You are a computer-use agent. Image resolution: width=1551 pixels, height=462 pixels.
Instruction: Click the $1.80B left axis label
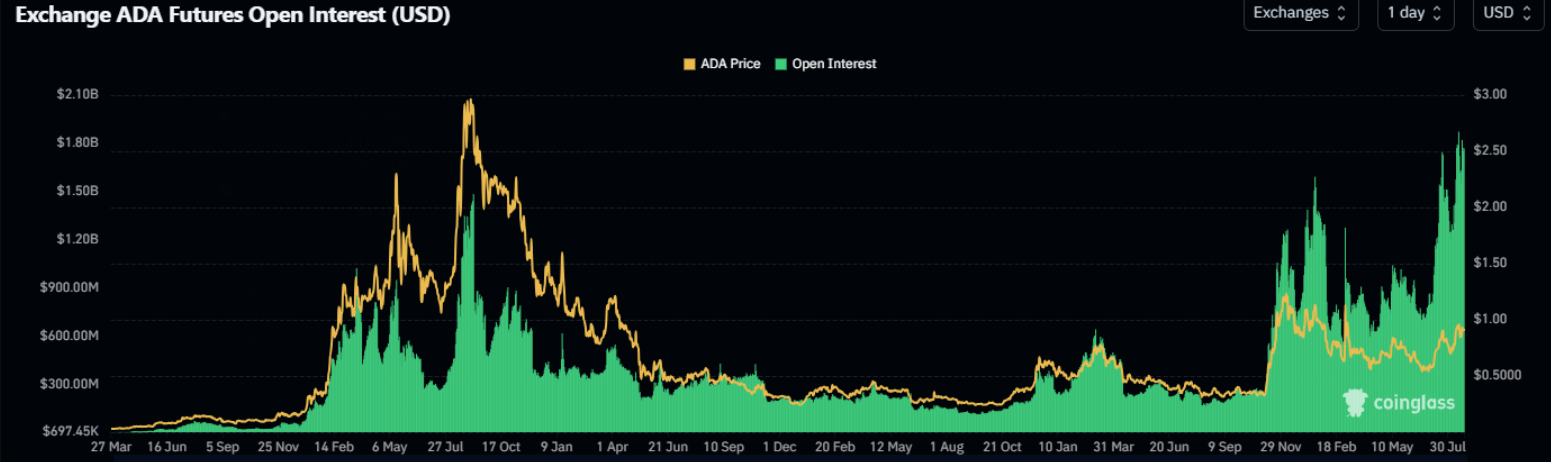[77, 143]
